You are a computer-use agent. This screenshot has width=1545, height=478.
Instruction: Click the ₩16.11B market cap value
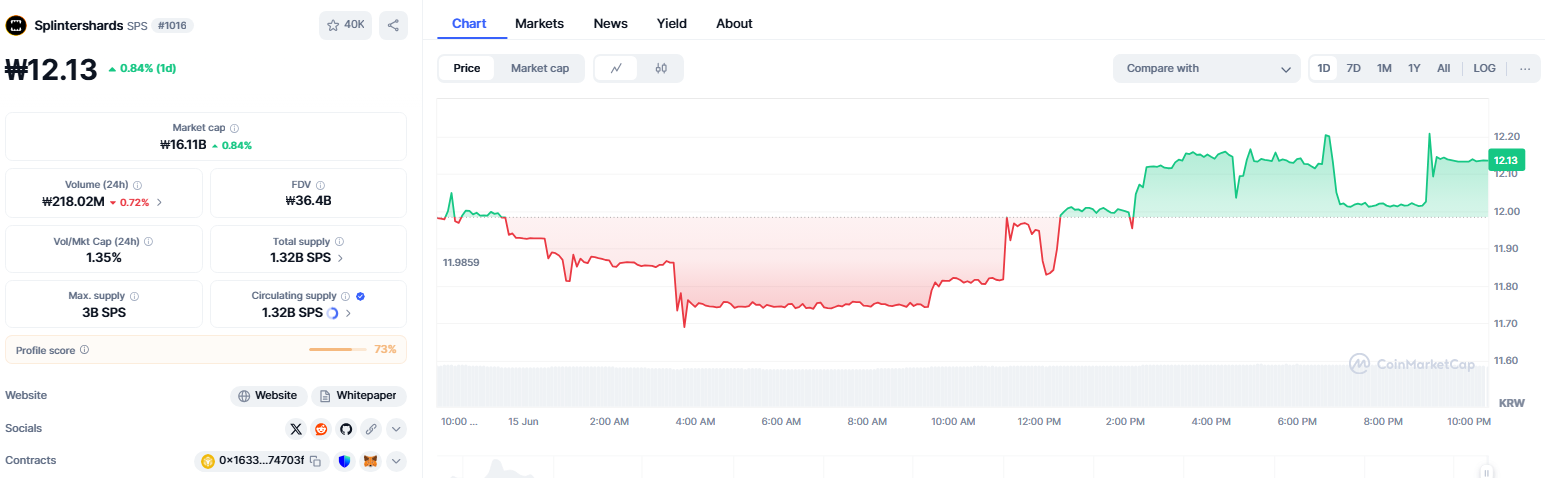click(x=183, y=145)
